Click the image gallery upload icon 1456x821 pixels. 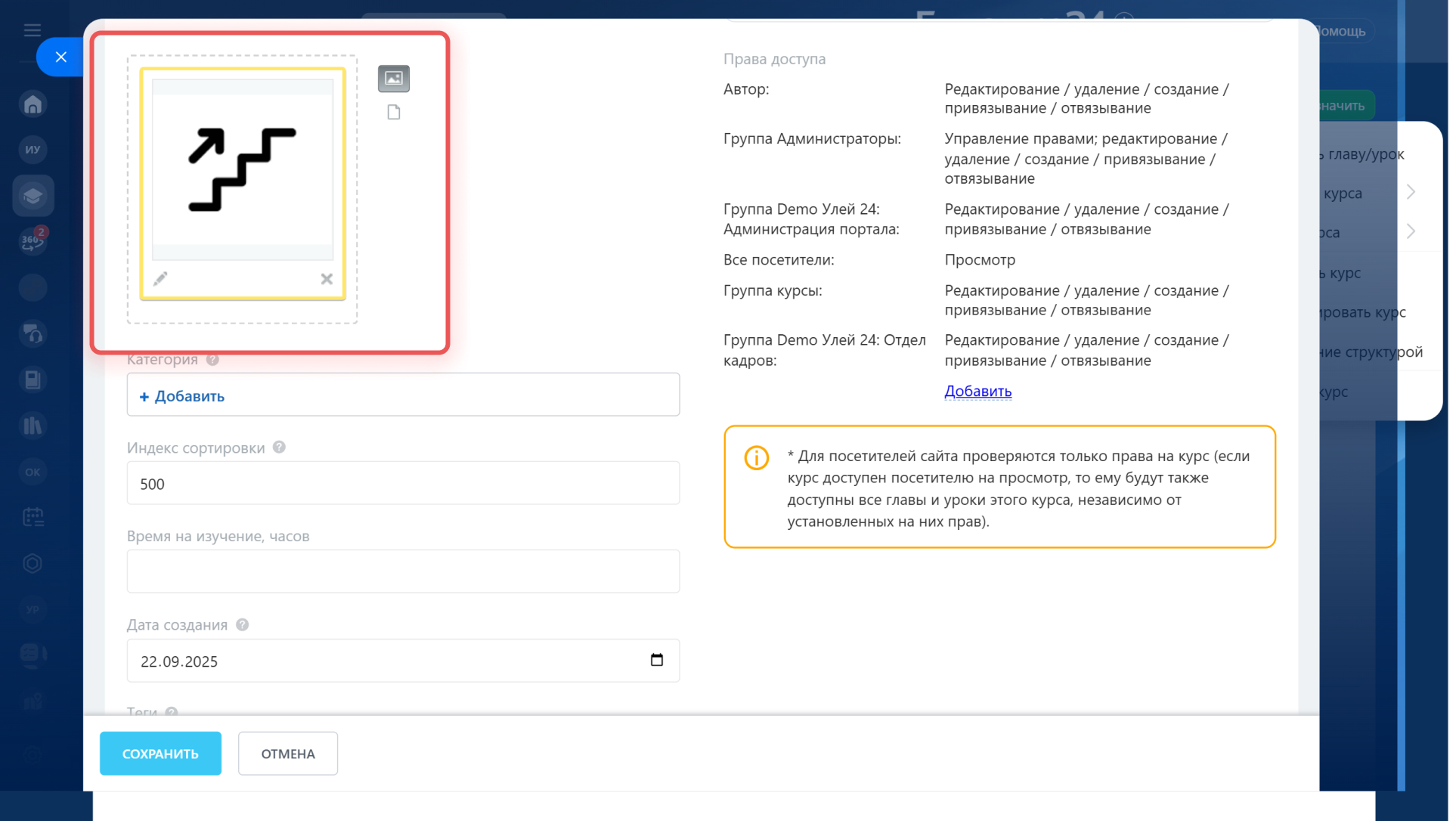coord(394,79)
